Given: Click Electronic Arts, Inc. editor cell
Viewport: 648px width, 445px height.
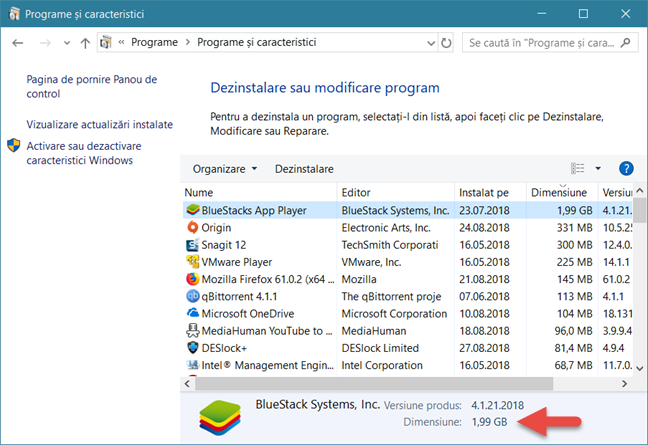Looking at the screenshot, I should click(386, 228).
